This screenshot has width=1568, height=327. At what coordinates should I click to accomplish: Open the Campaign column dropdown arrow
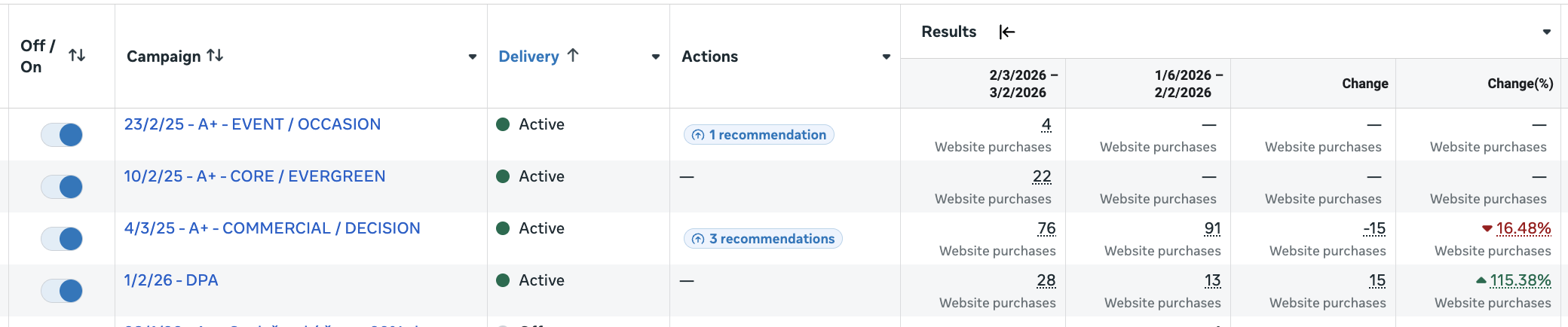point(473,57)
